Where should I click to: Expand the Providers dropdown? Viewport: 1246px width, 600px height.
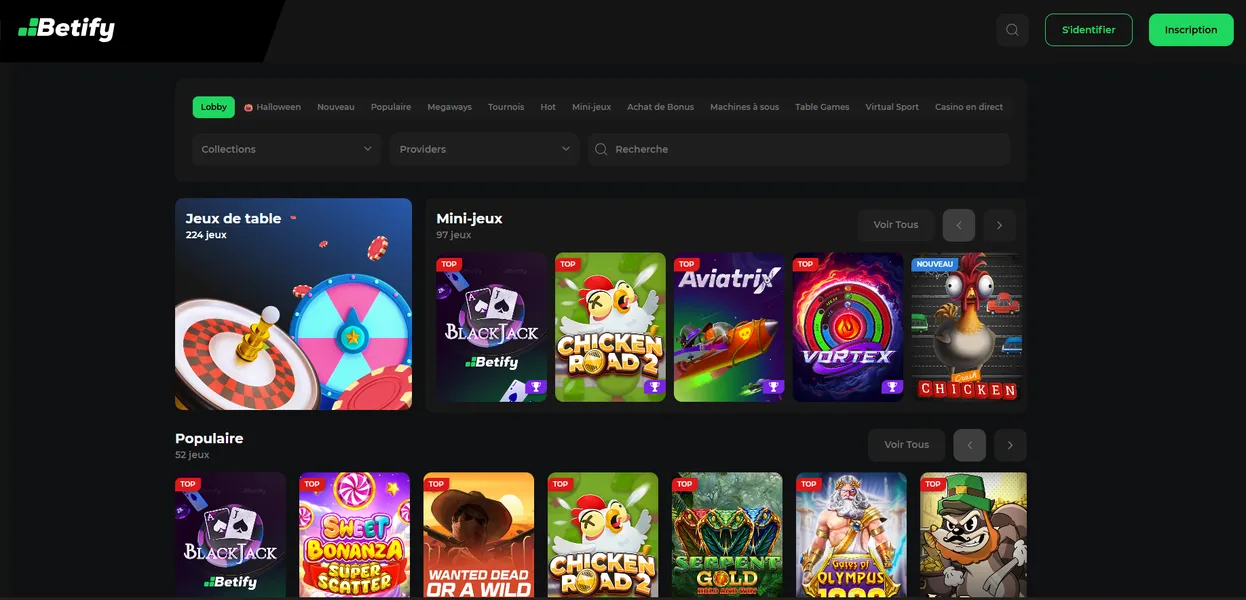pyautogui.click(x=484, y=149)
